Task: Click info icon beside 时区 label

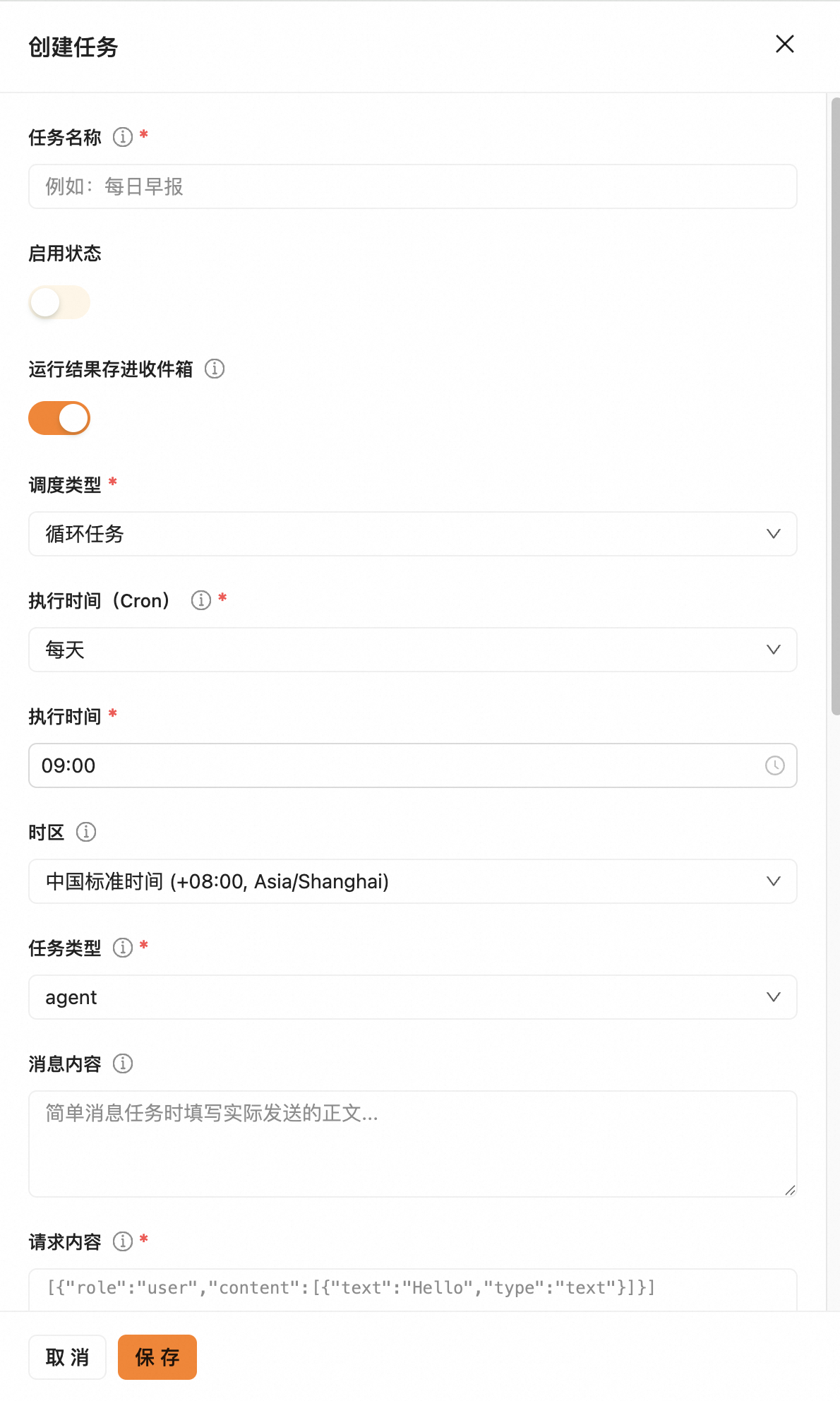Action: click(86, 832)
